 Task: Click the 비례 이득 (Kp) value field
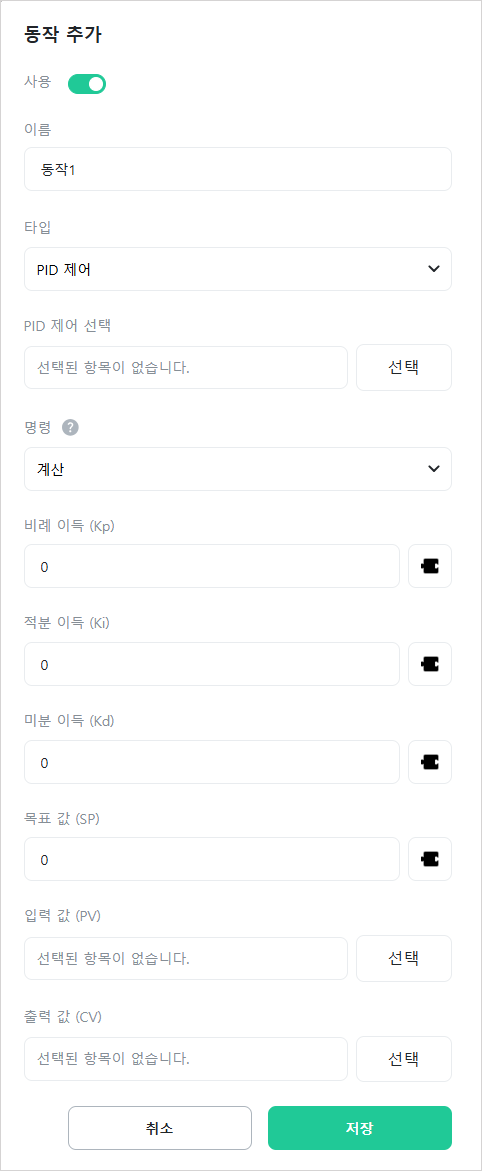[x=212, y=566]
